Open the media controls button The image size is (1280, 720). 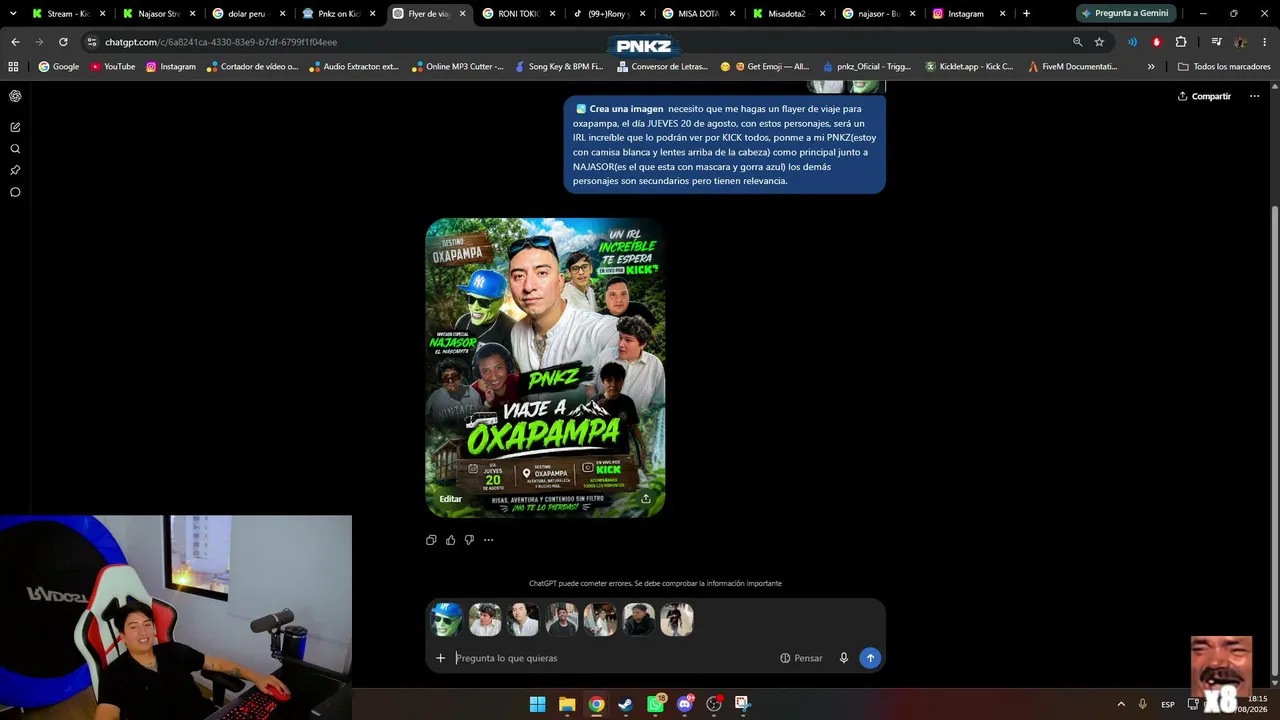(1216, 42)
